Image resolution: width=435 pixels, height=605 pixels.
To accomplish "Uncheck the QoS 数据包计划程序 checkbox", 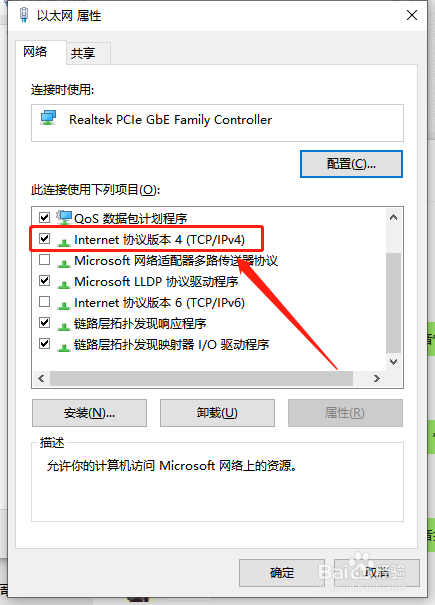I will pos(44,217).
